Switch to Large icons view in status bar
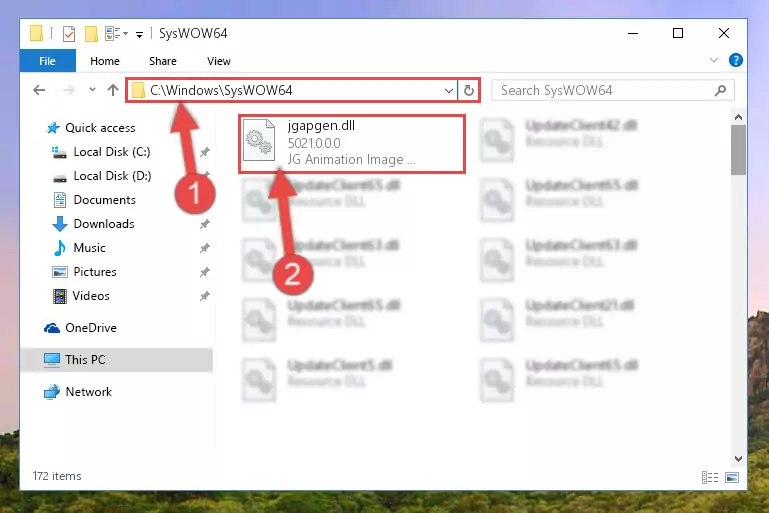 click(x=732, y=477)
